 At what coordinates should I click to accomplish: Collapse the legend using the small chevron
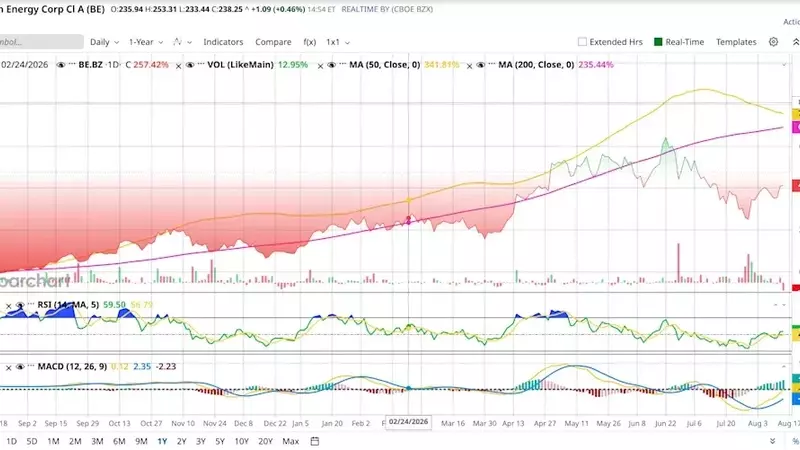[785, 65]
